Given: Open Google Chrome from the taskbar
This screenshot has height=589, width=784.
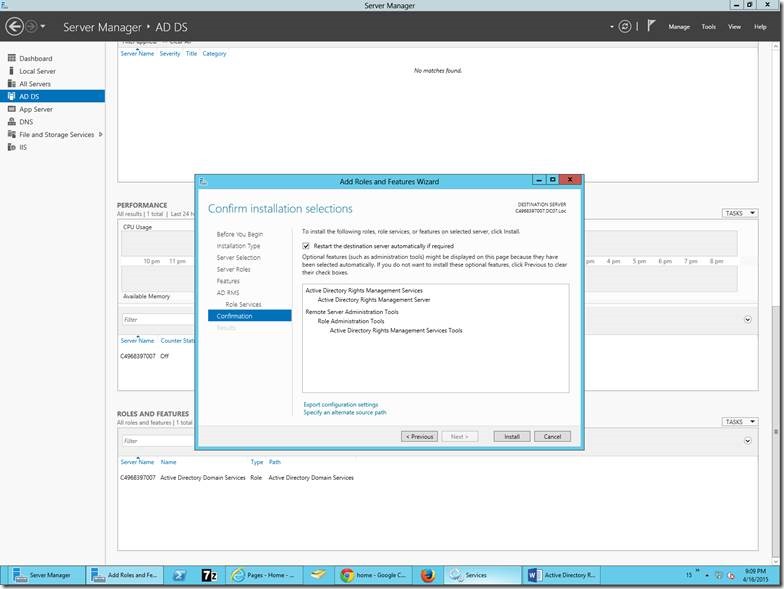Looking at the screenshot, I should click(x=374, y=576).
